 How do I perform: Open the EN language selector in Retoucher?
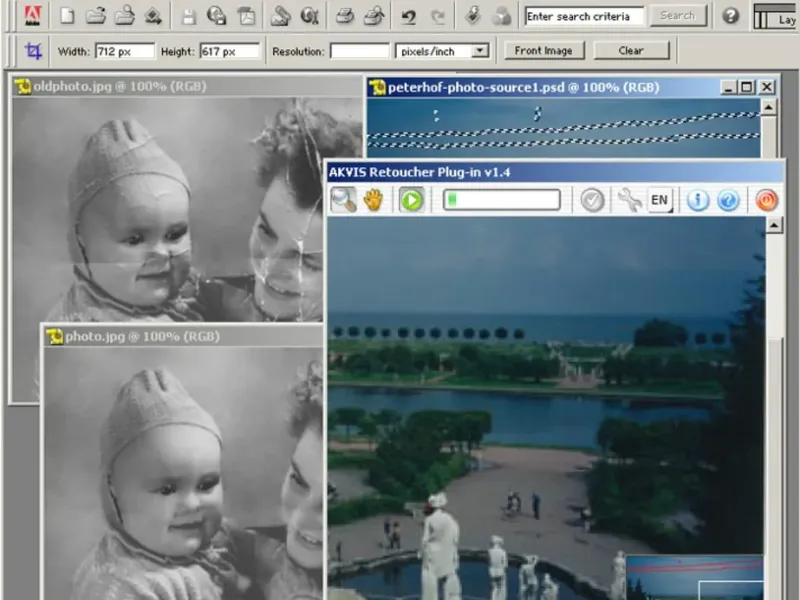[x=659, y=200]
